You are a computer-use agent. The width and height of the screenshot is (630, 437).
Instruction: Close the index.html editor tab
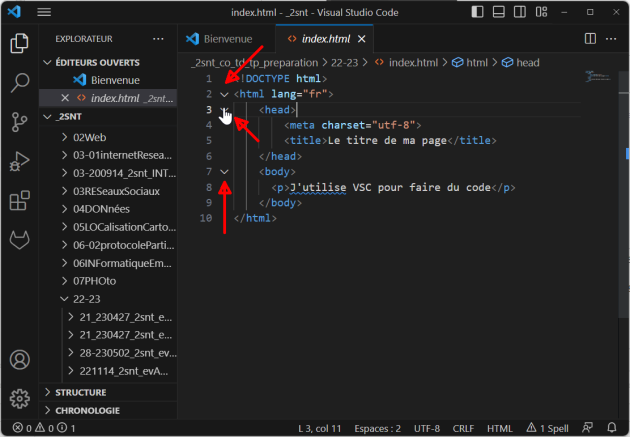(361, 39)
